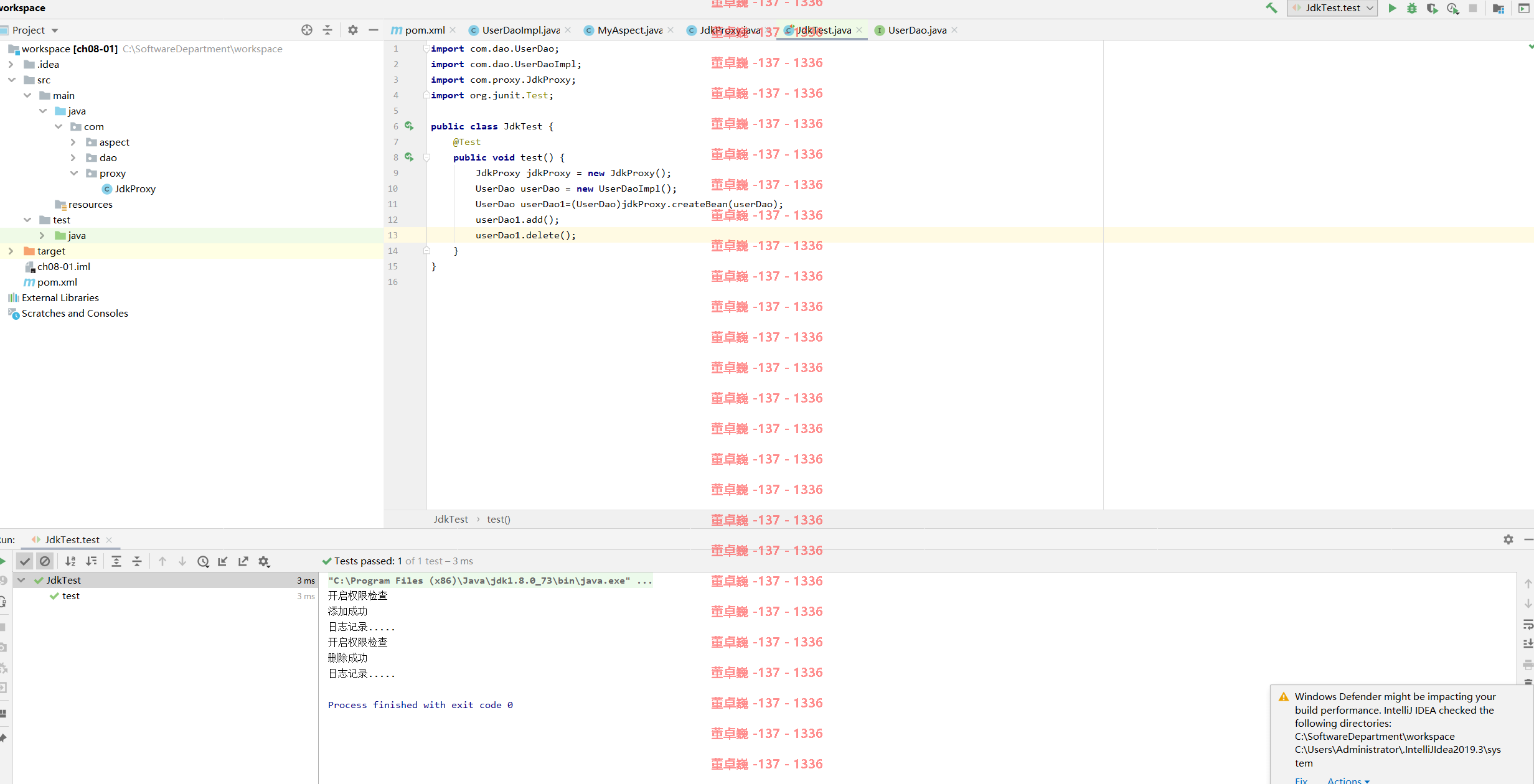The image size is (1534, 784).
Task: Open test history clock icon
Action: tap(203, 561)
